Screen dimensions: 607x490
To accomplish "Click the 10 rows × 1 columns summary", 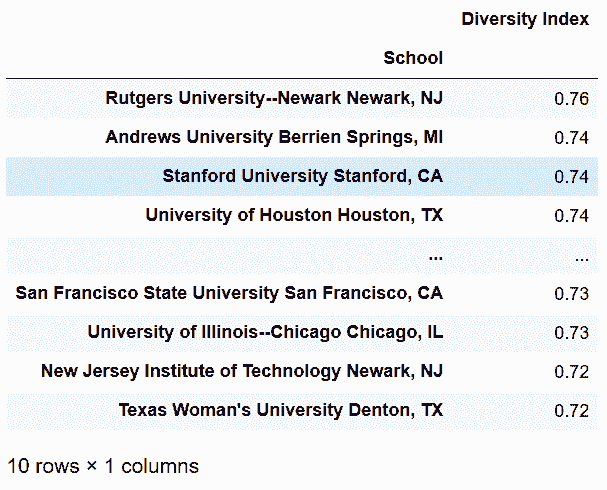I will [x=103, y=466].
